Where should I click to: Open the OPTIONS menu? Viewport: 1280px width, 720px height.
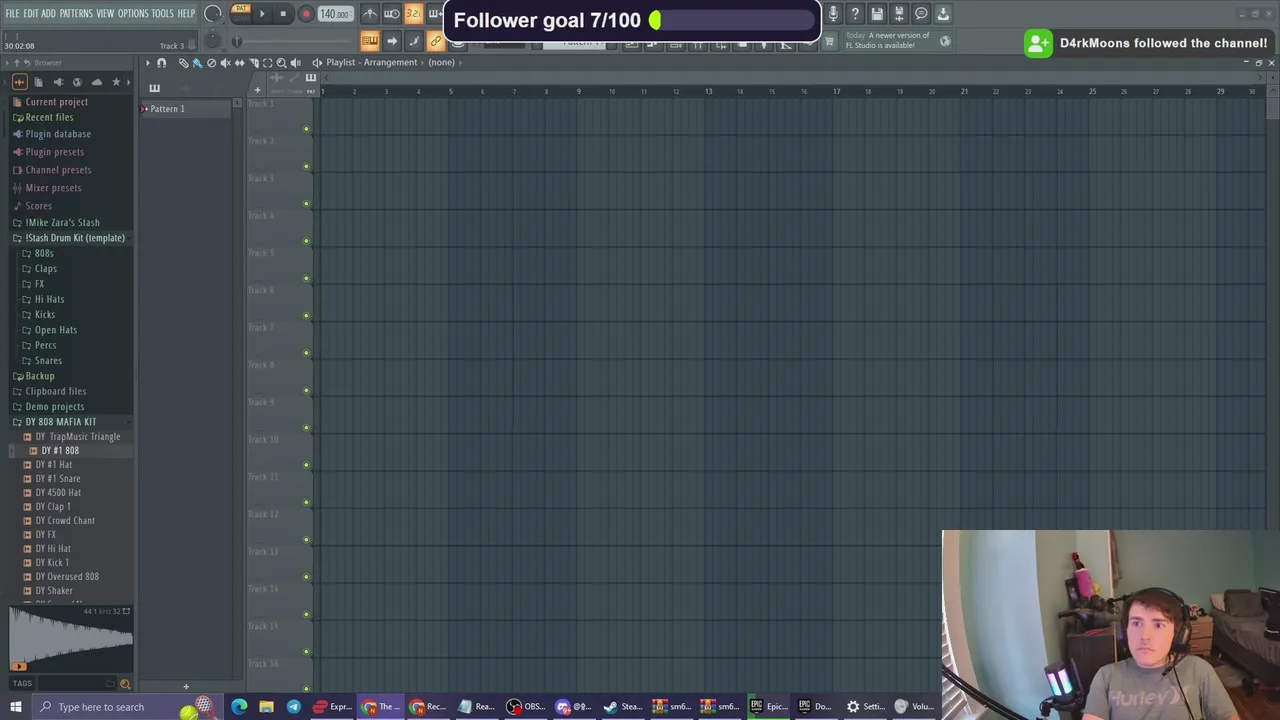point(133,14)
